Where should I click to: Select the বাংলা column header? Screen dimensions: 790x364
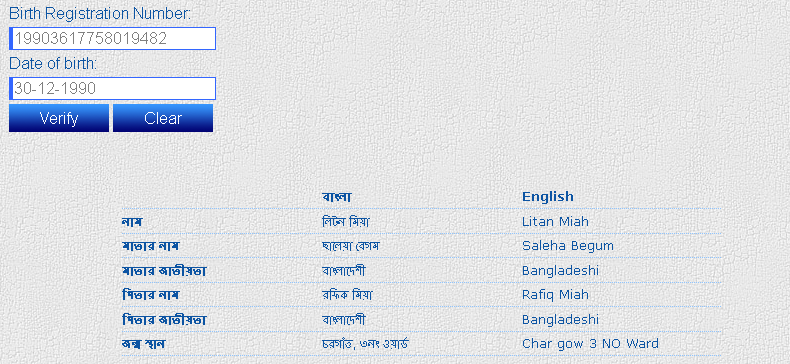[x=337, y=197]
